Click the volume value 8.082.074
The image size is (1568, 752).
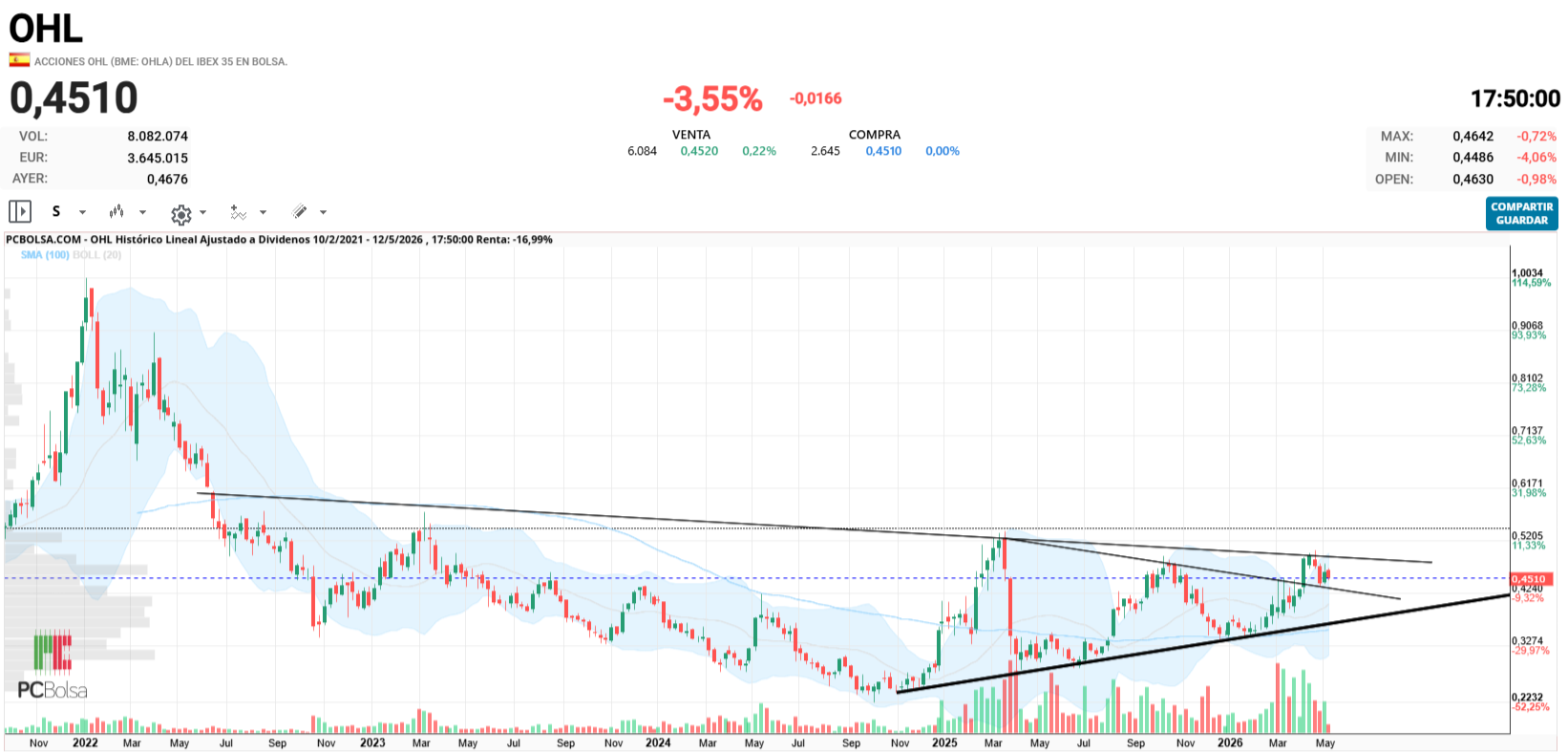[158, 137]
